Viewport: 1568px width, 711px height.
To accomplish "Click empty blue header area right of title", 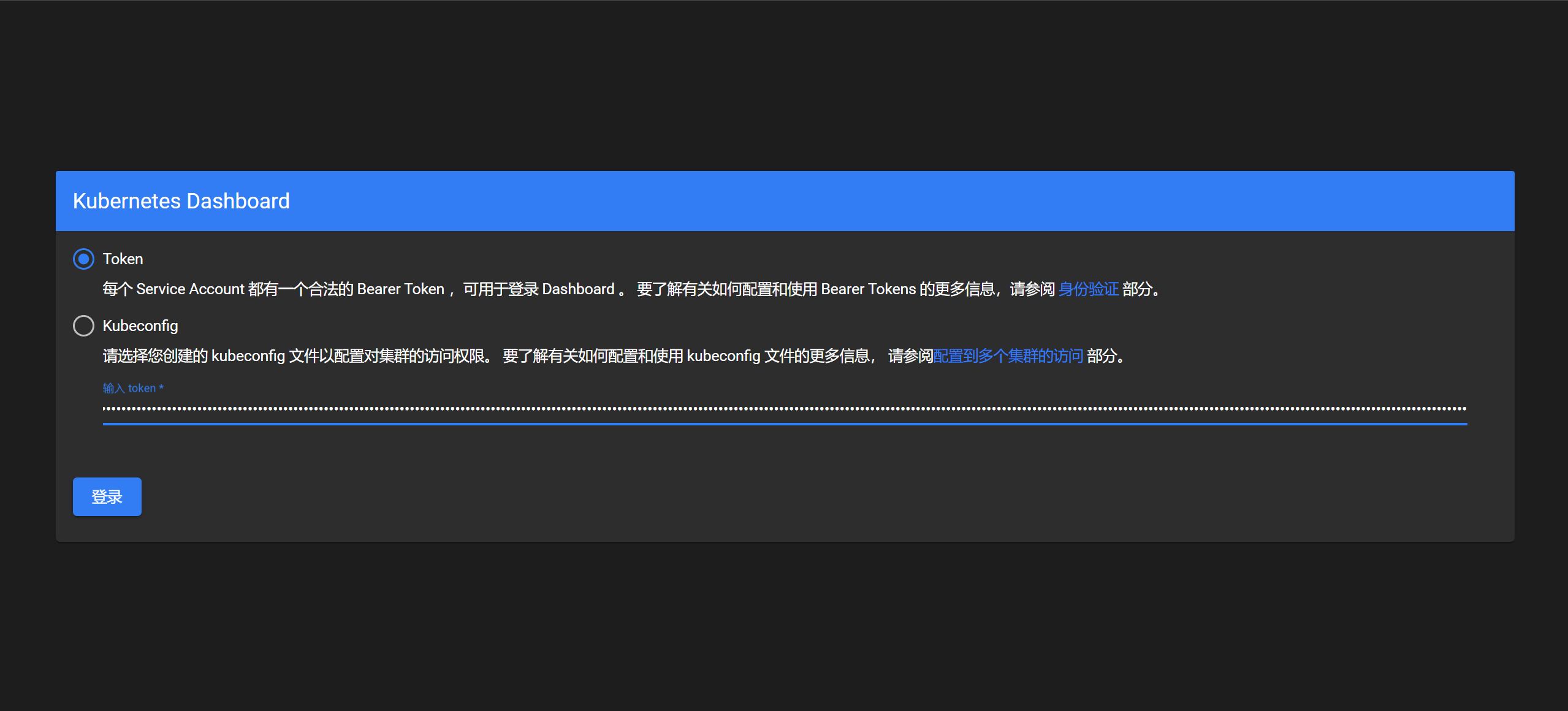I will tap(919, 201).
